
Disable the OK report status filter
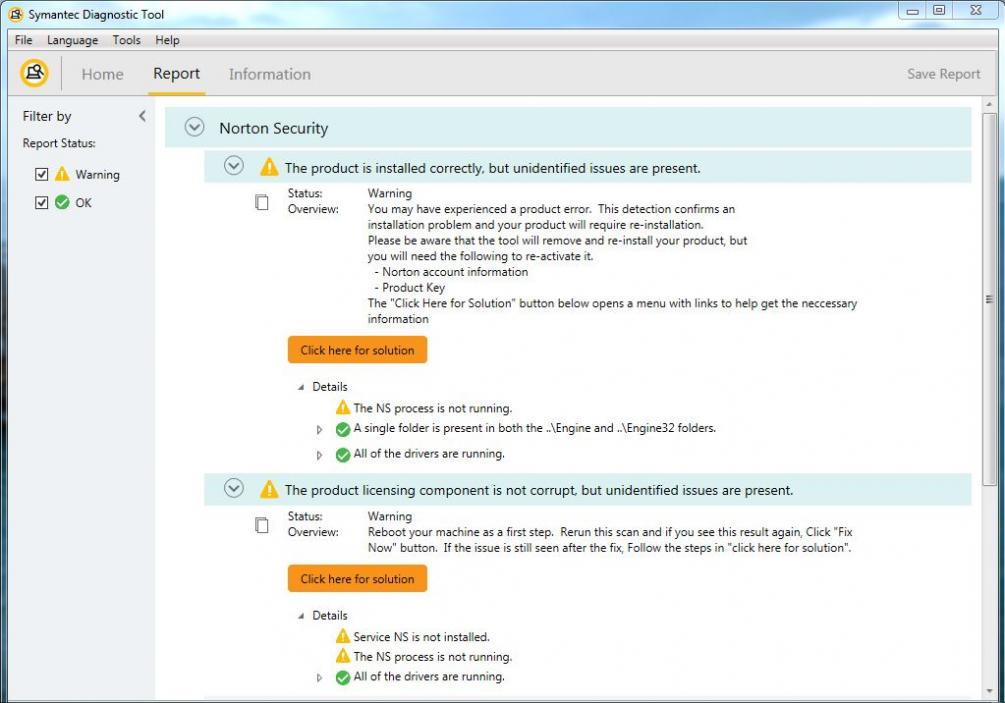[x=41, y=202]
